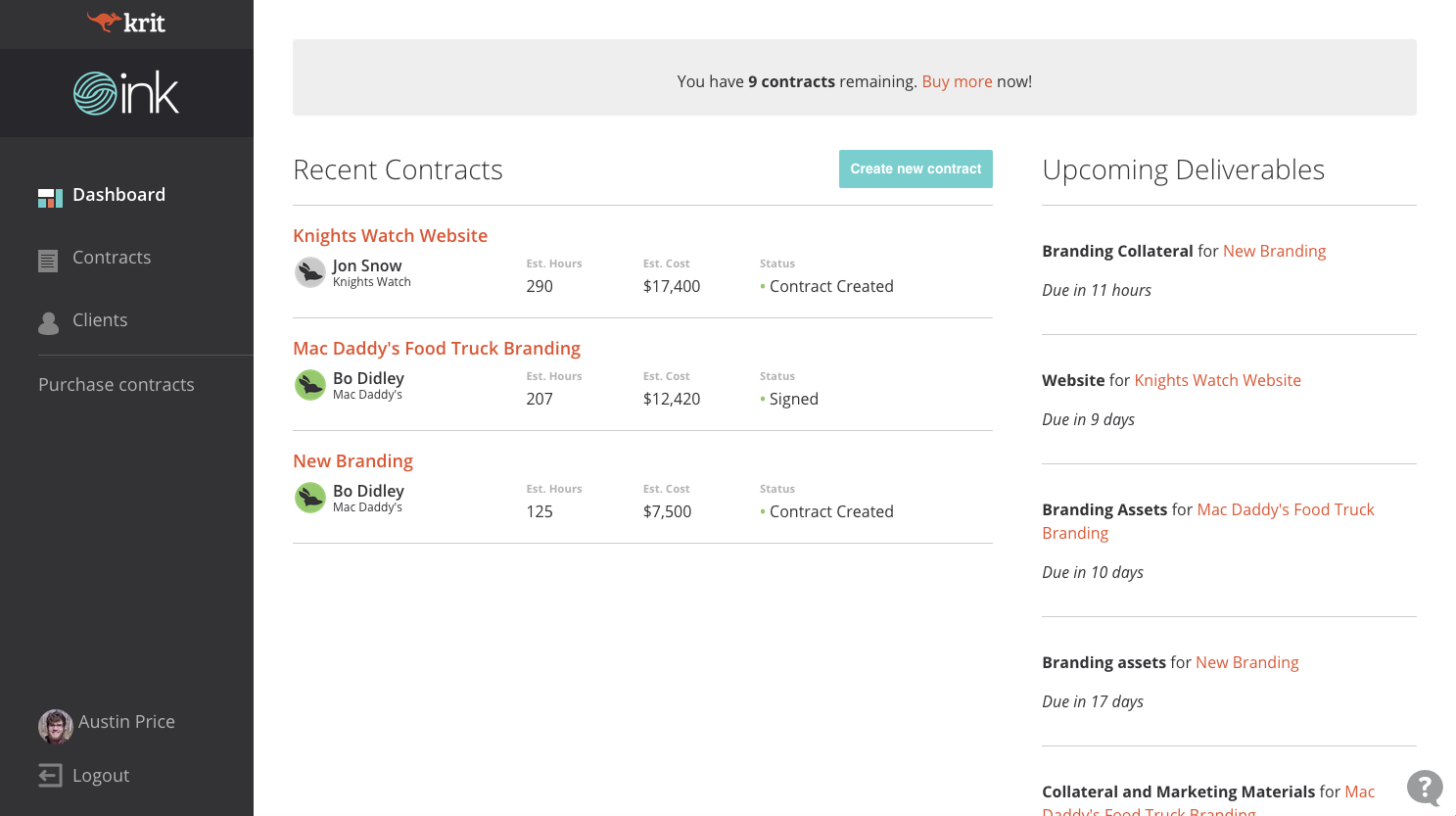
Task: Click Jon Snow's gray avatar icon
Action: (310, 272)
